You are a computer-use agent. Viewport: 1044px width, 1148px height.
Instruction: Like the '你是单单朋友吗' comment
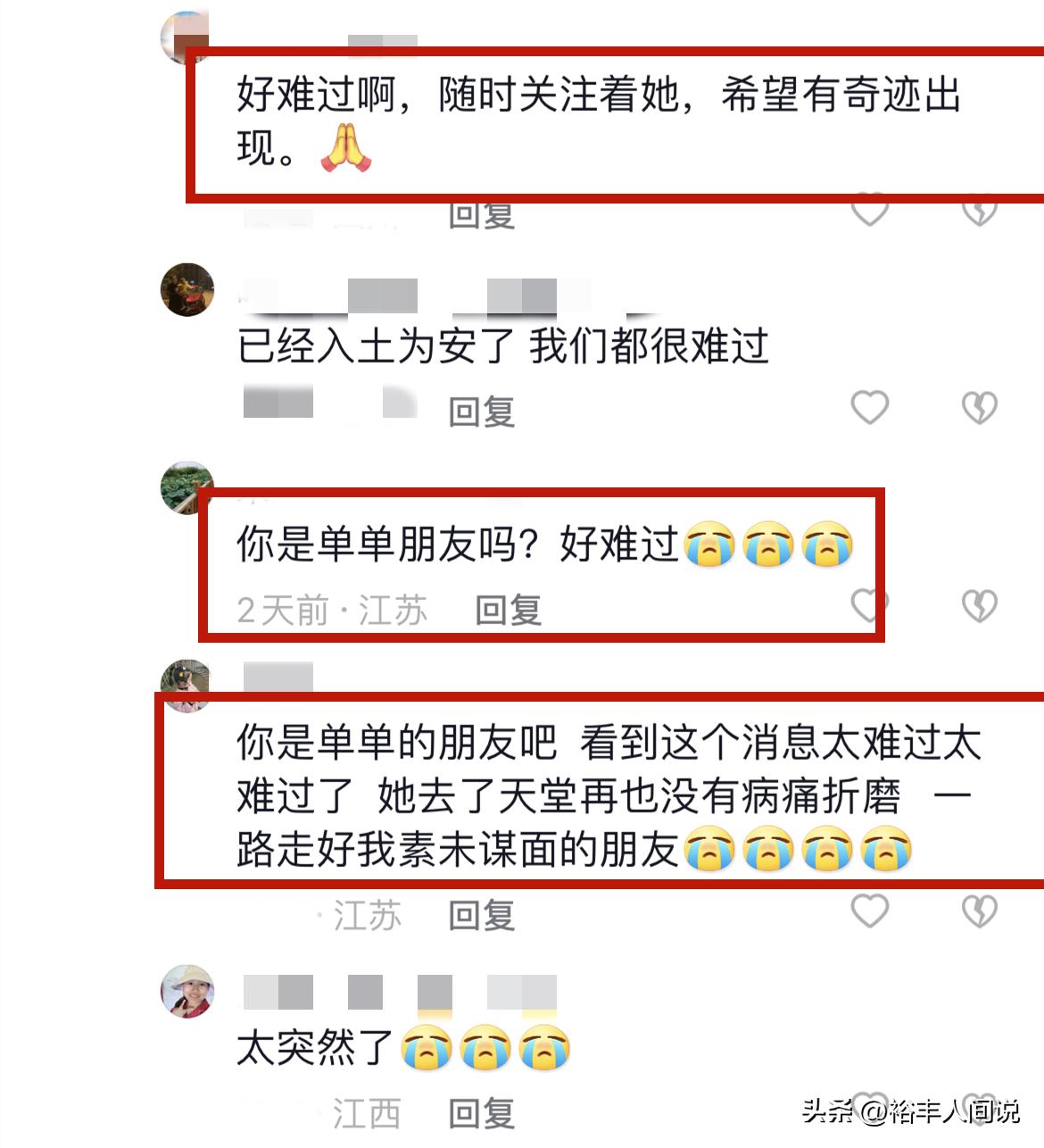click(867, 606)
